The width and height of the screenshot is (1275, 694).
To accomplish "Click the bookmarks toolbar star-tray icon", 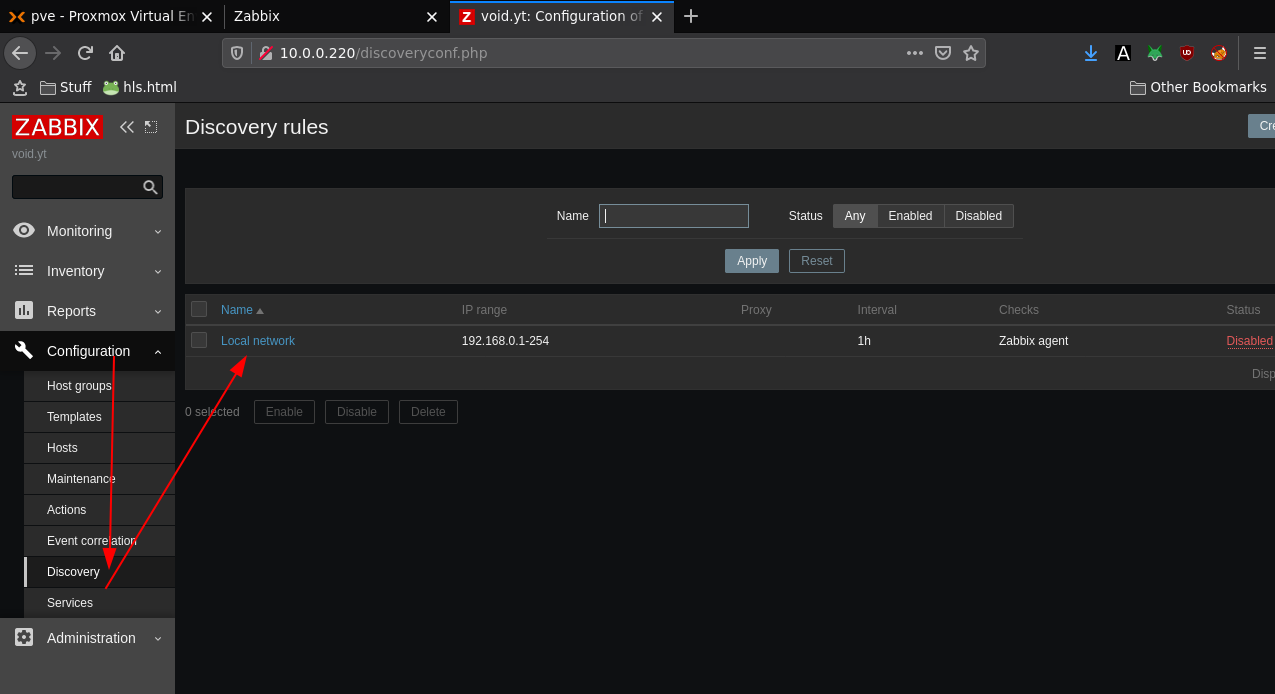I will pyautogui.click(x=20, y=87).
